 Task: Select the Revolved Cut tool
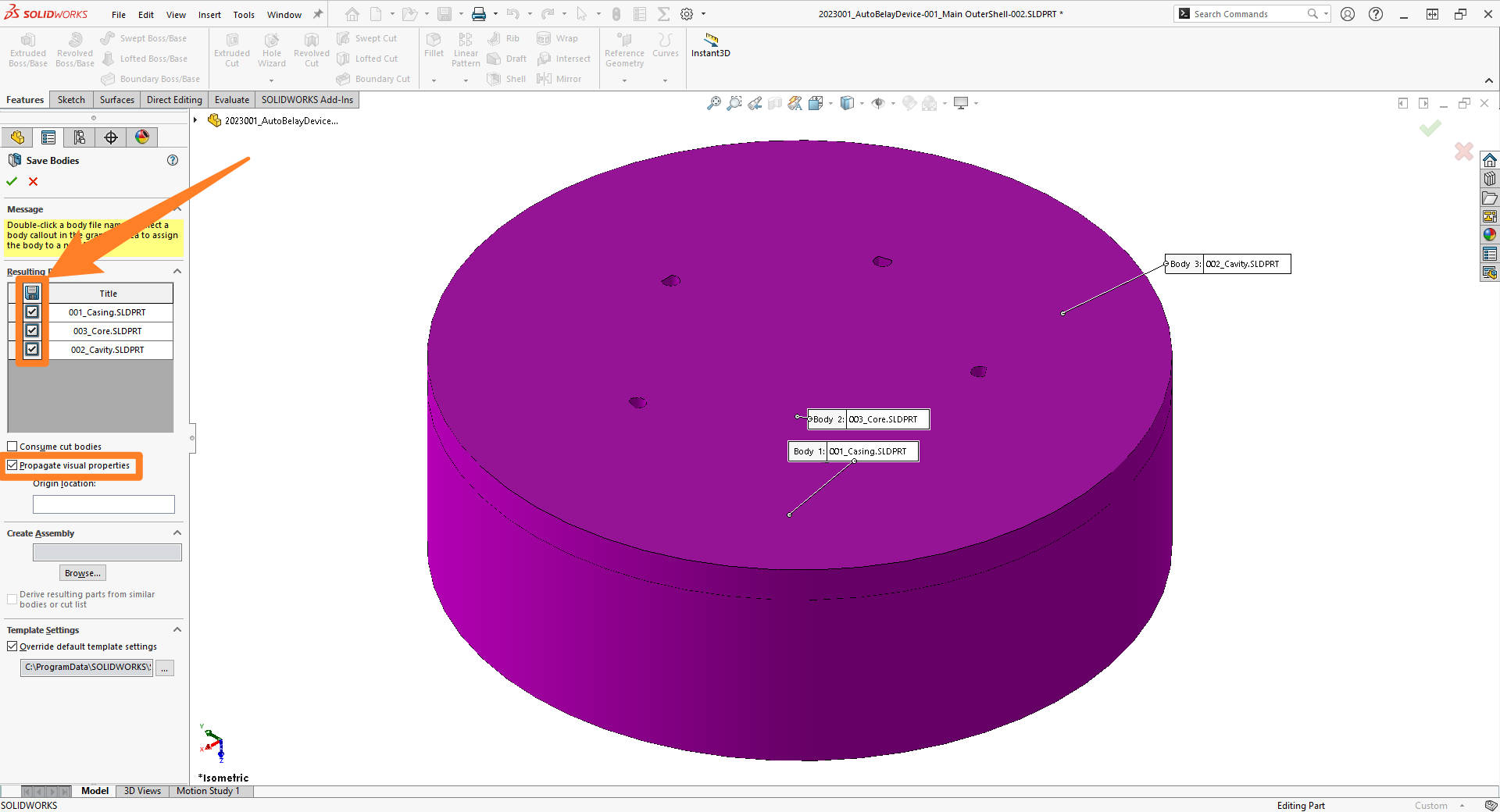[x=311, y=49]
